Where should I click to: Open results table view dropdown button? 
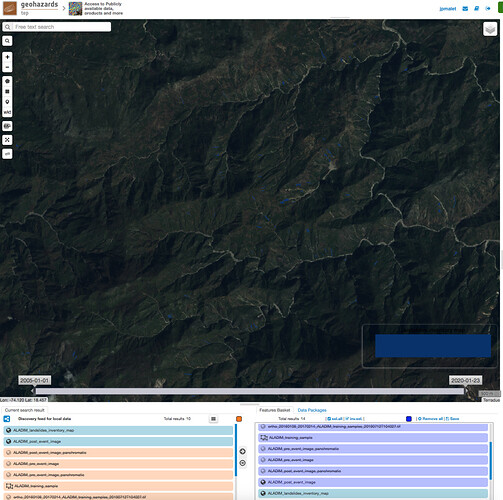(213, 419)
